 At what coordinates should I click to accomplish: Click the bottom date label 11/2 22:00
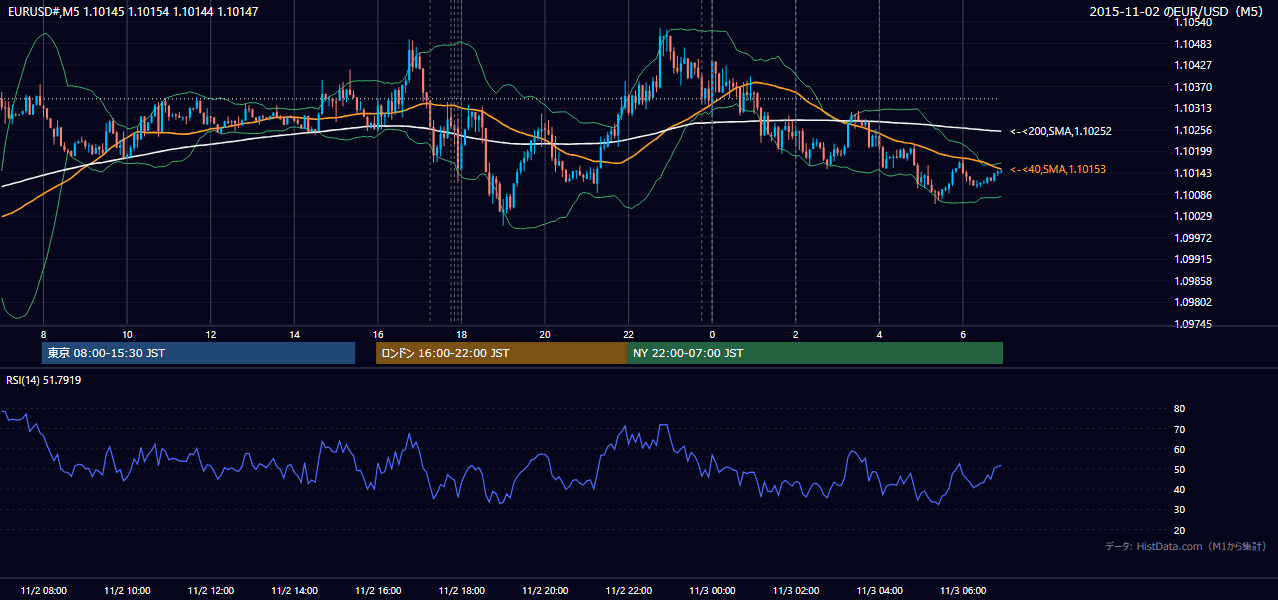point(628,591)
